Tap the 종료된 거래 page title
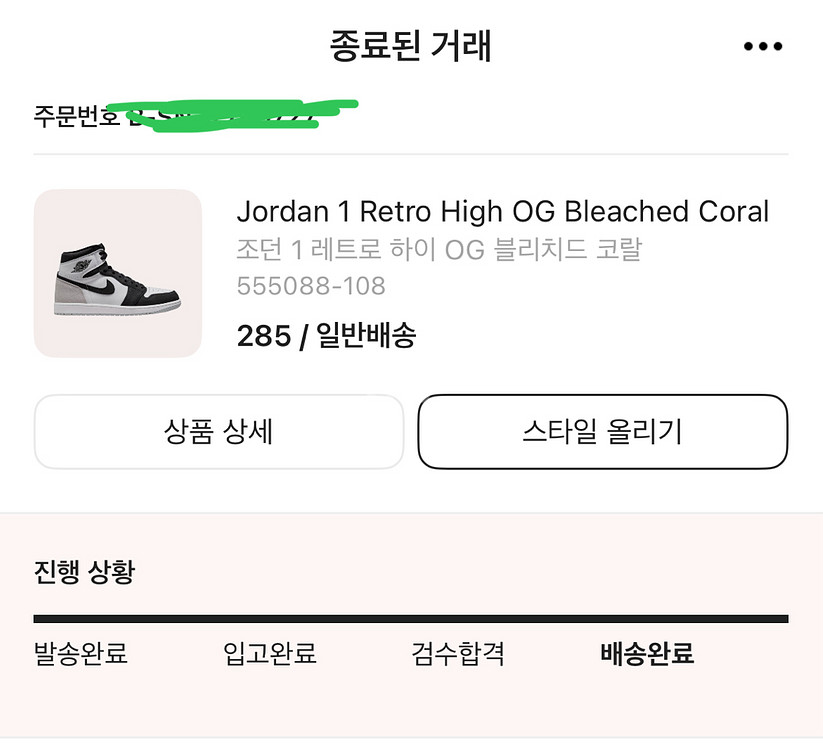823x750 pixels. [x=411, y=45]
